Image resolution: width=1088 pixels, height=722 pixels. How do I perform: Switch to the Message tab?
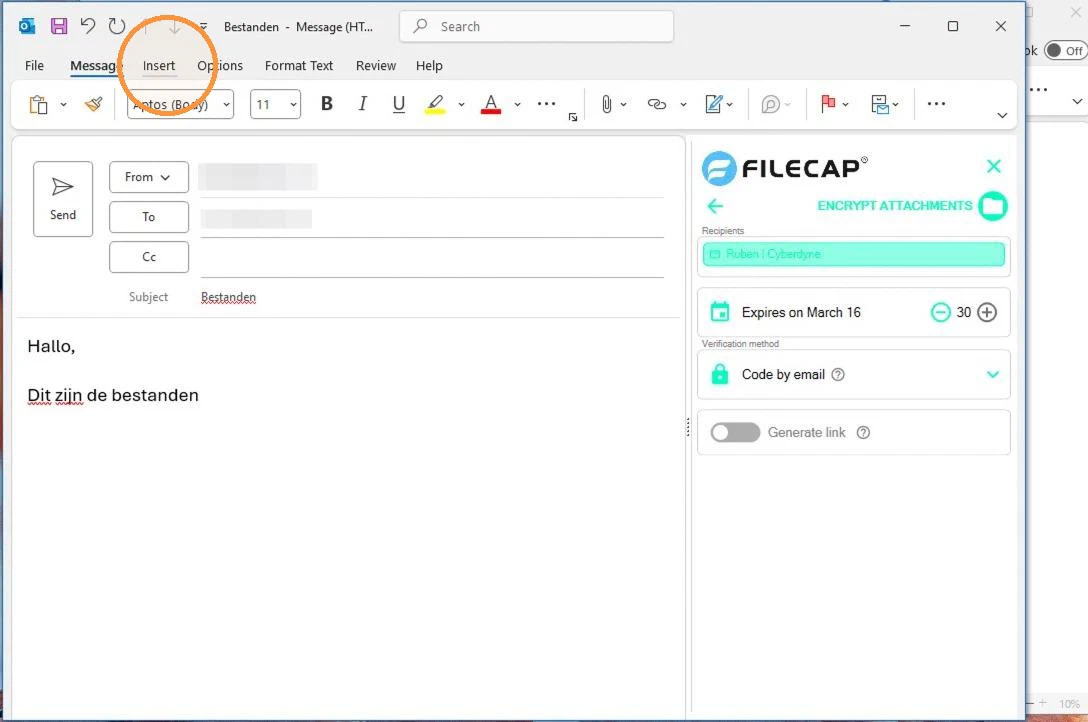(x=94, y=66)
